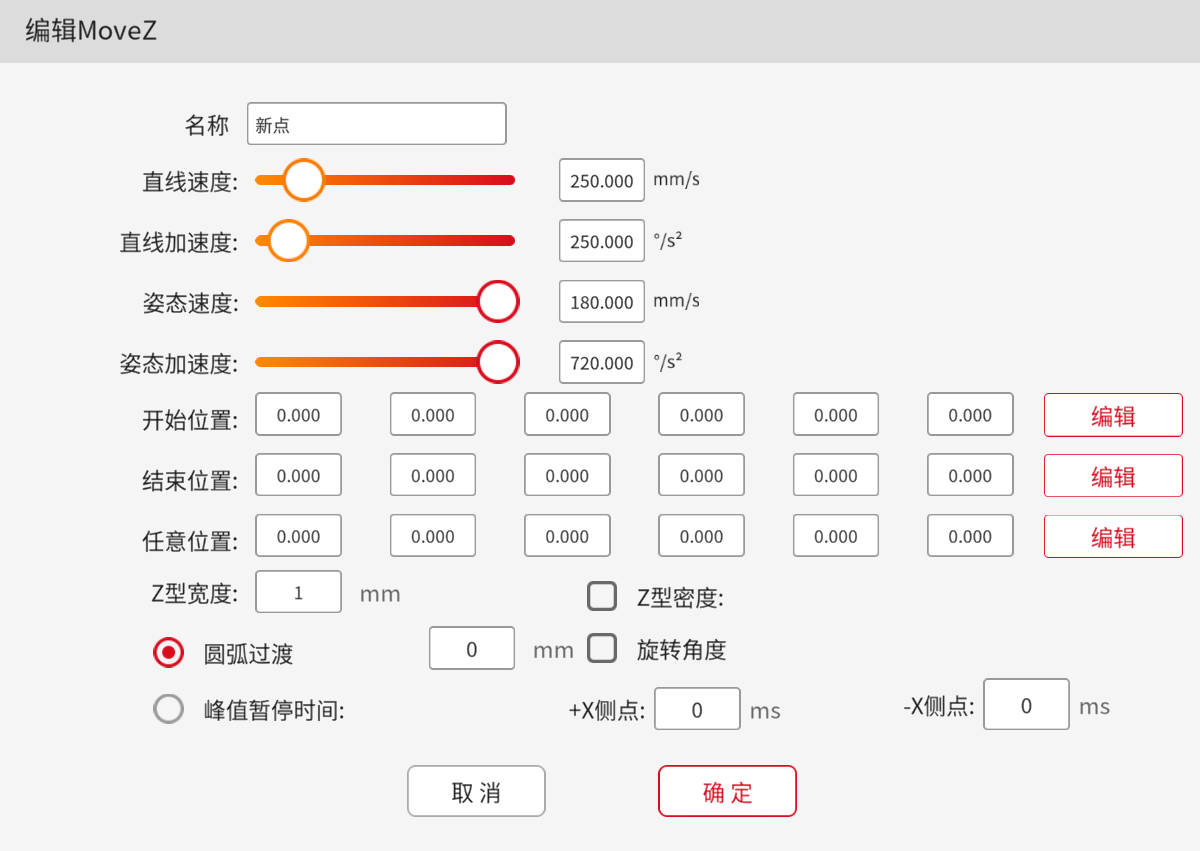Enable the Z型密度 checkbox

click(x=602, y=597)
